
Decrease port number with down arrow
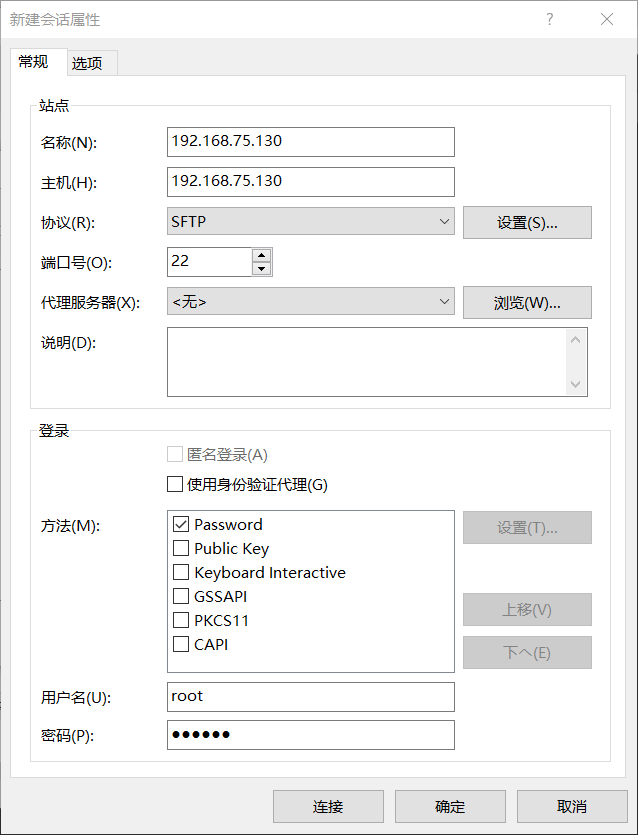(x=262, y=268)
